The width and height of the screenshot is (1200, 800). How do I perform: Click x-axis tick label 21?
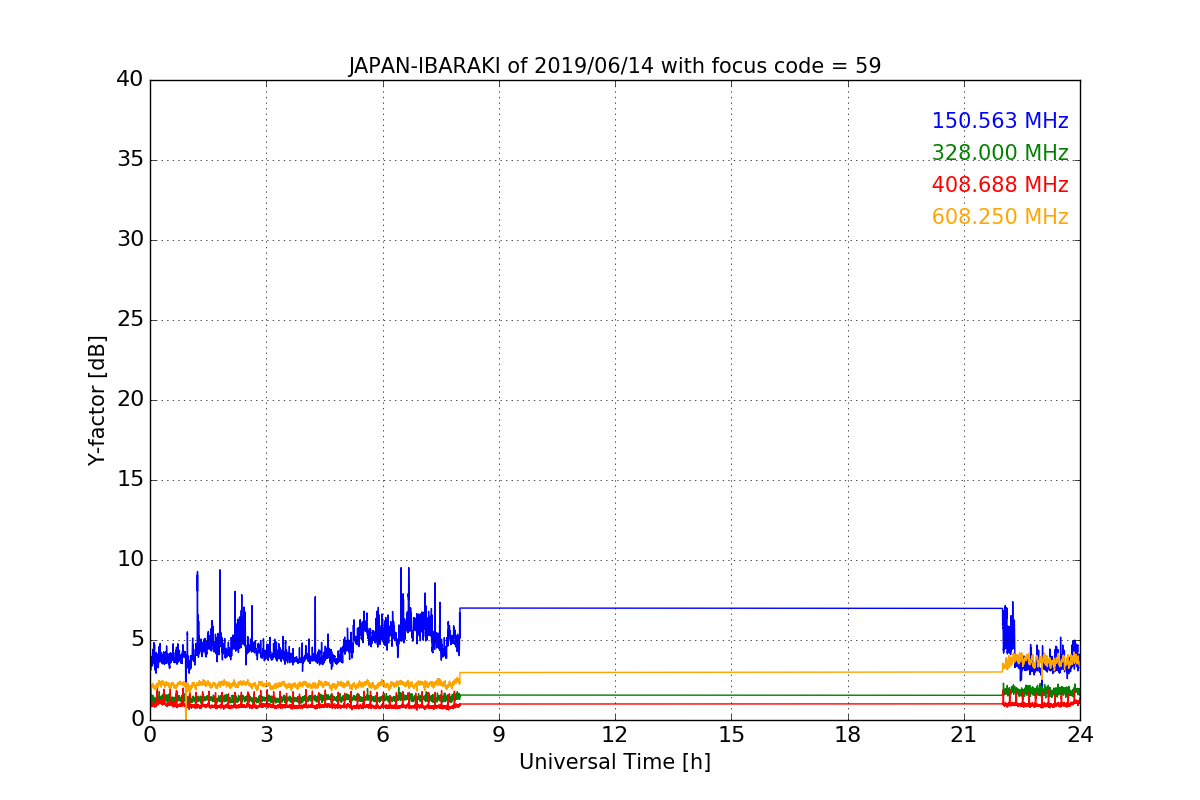point(964,735)
